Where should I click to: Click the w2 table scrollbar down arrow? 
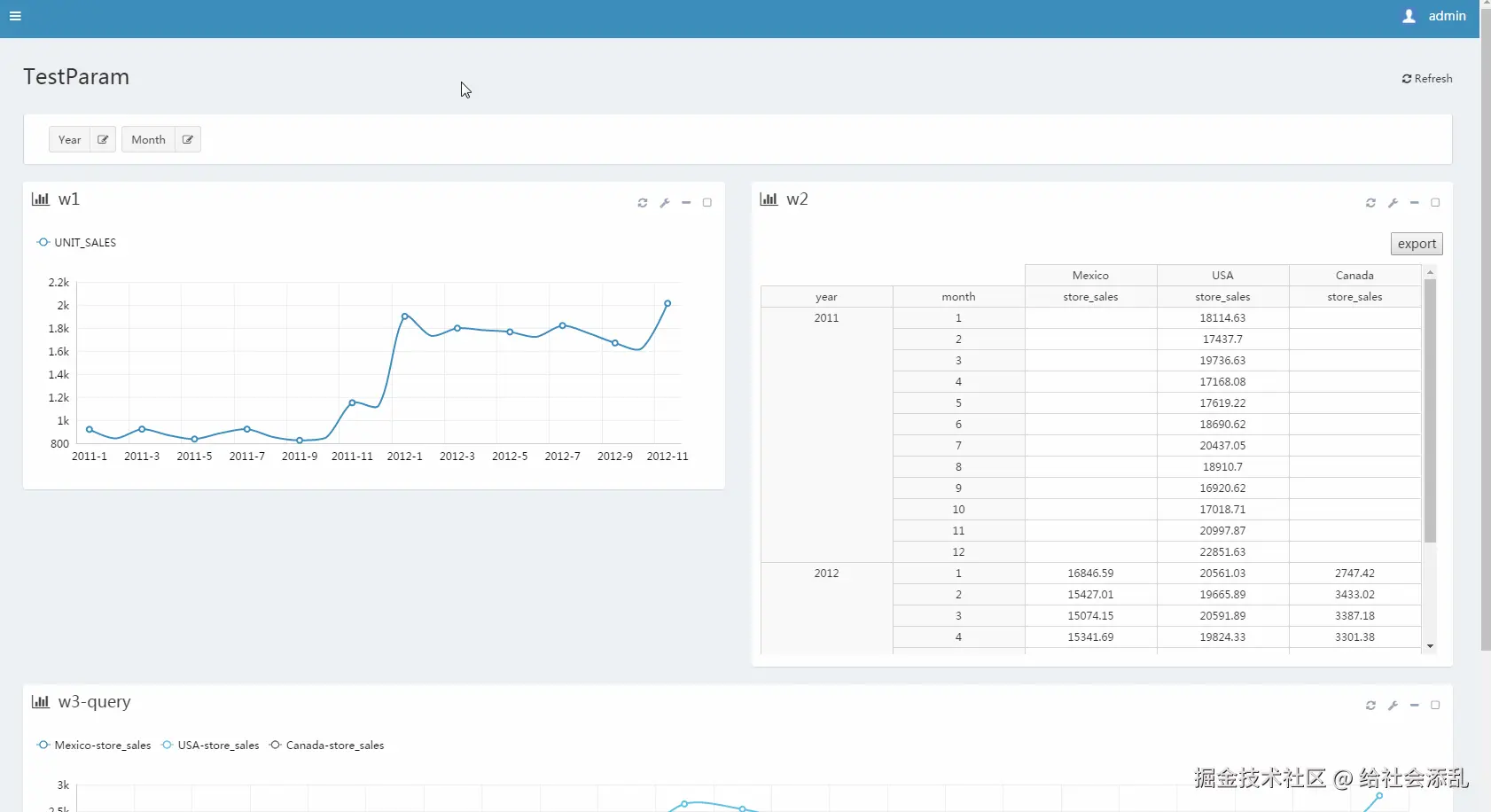(x=1430, y=646)
